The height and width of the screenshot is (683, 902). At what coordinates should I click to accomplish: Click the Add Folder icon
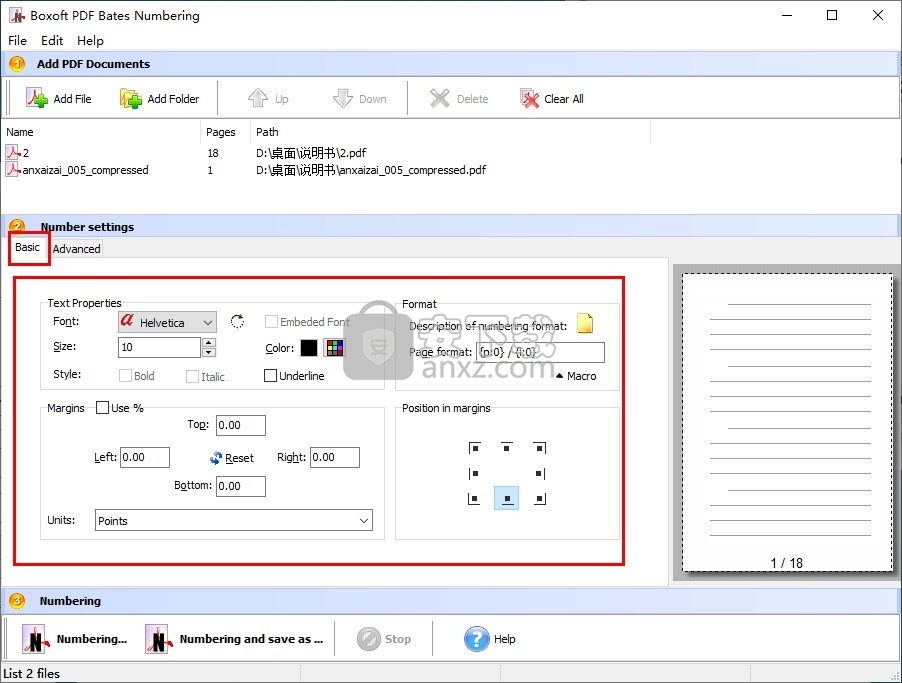pyautogui.click(x=131, y=98)
